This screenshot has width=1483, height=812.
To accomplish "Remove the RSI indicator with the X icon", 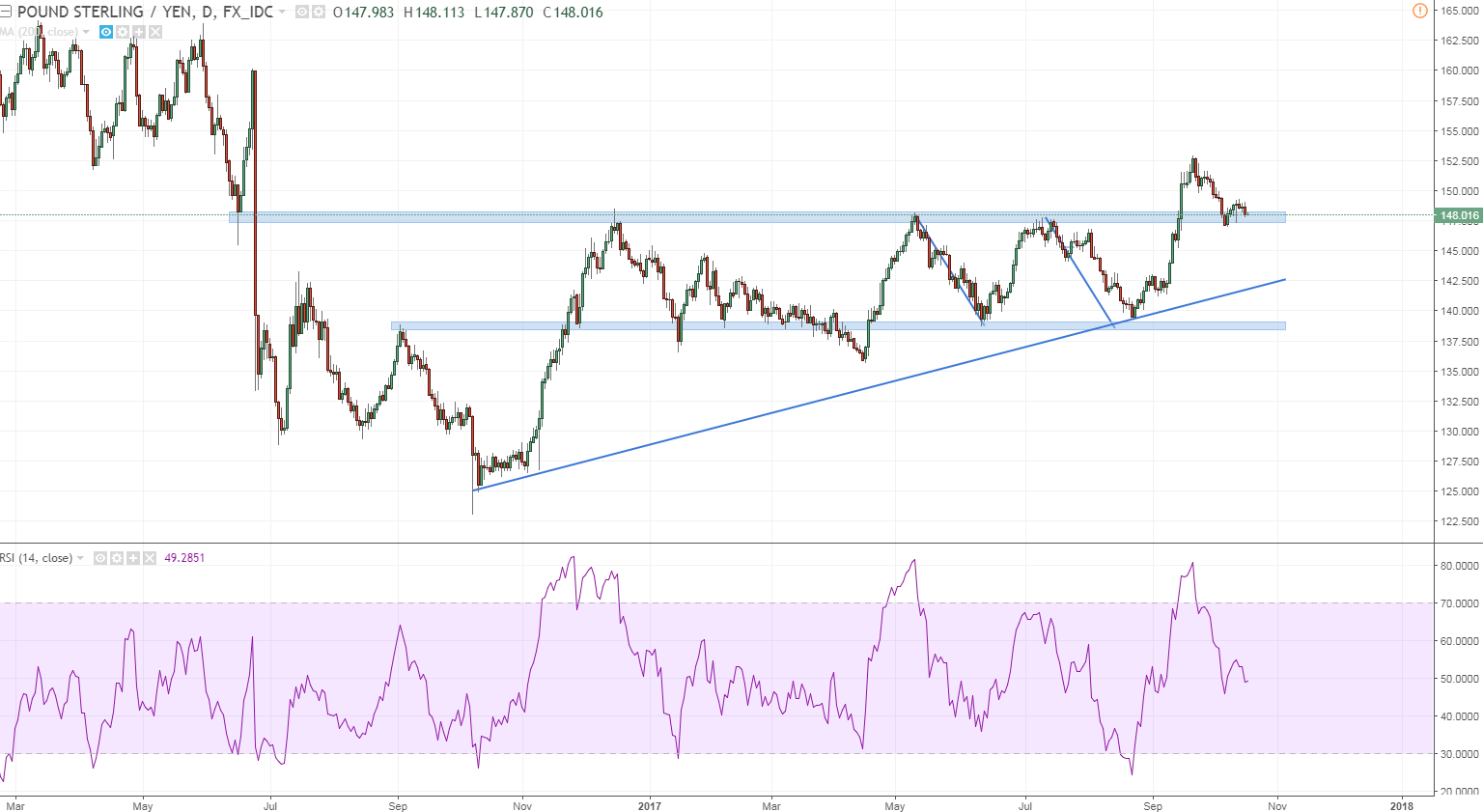I will [150, 558].
